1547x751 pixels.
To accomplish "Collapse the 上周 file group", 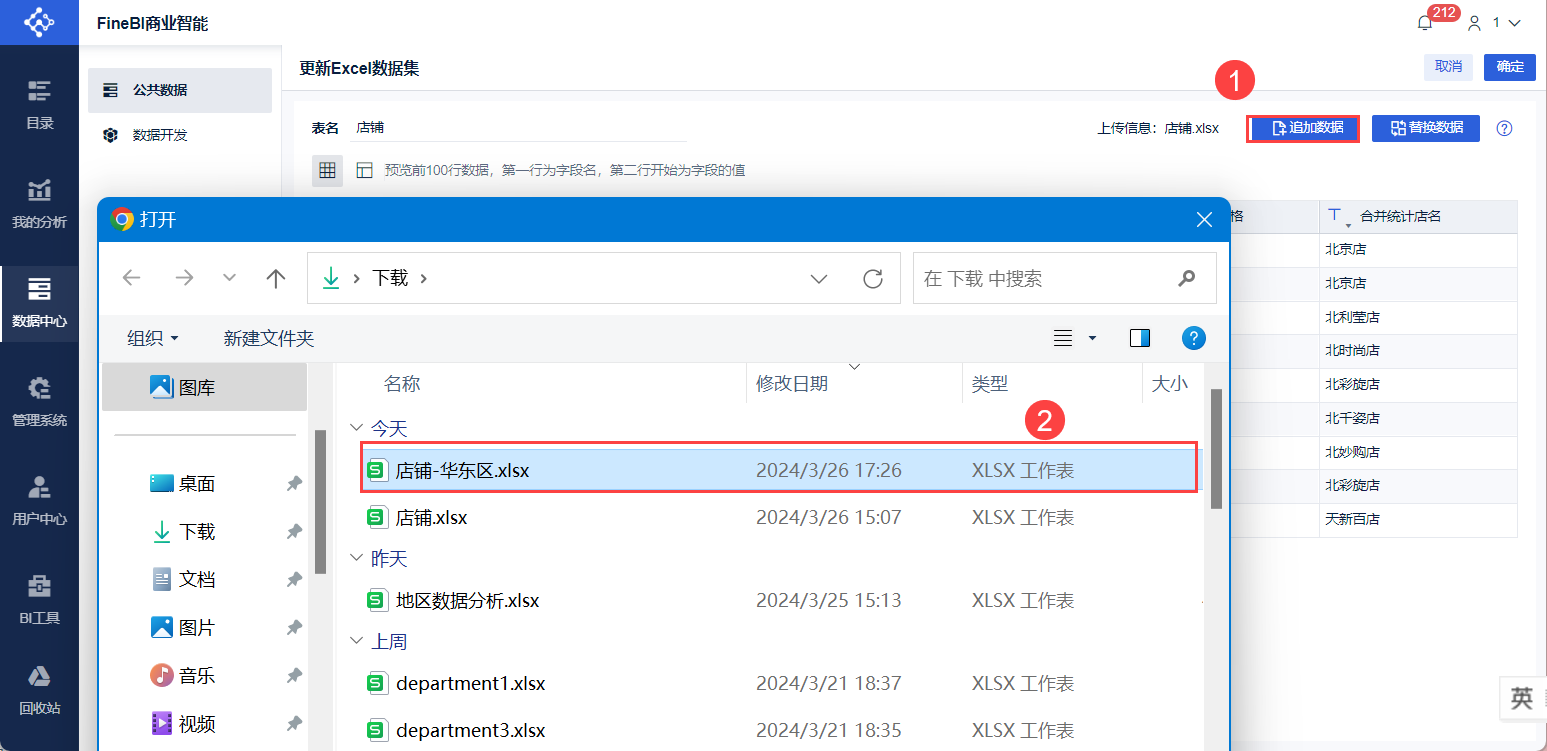I will [355, 642].
